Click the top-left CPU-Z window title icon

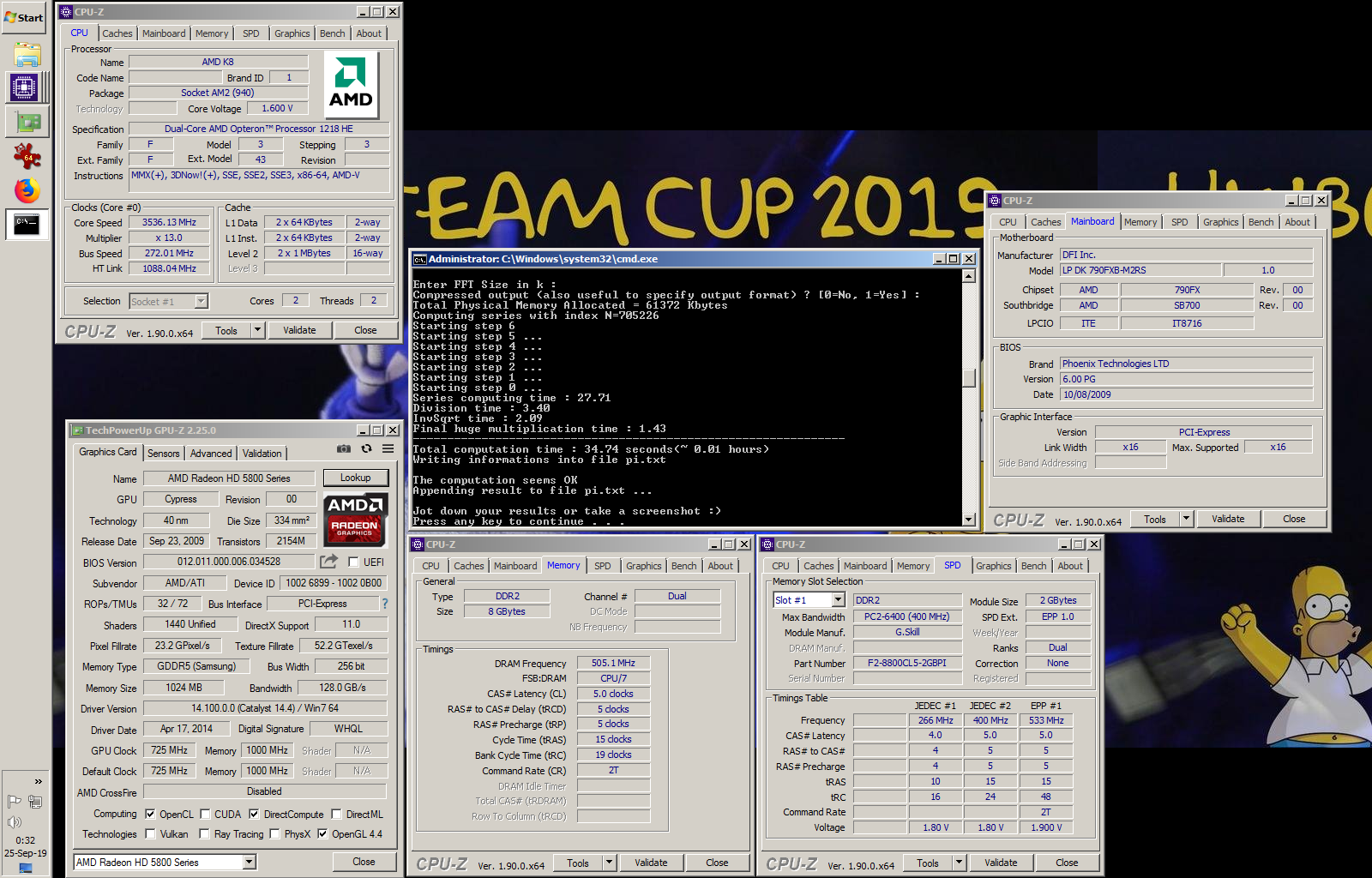66,12
